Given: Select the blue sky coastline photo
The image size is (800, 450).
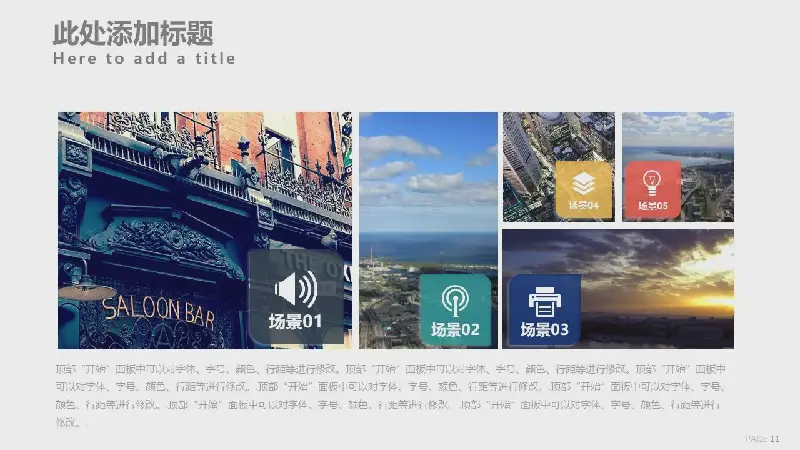Looking at the screenshot, I should click(x=428, y=230).
